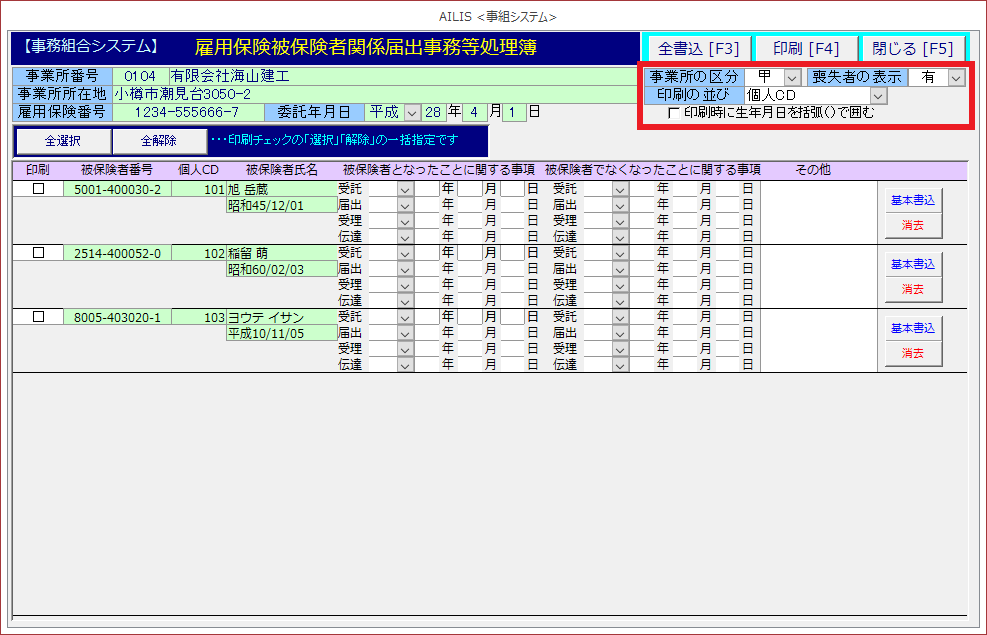
Task: Check print box for ヨウテ イサン
Action: click(39, 317)
